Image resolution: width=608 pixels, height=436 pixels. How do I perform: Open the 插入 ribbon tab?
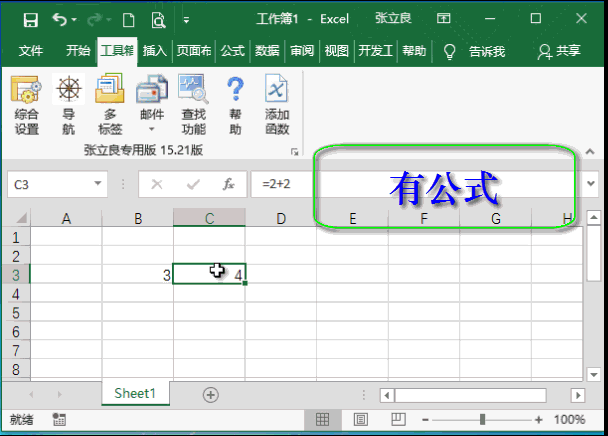(154, 51)
